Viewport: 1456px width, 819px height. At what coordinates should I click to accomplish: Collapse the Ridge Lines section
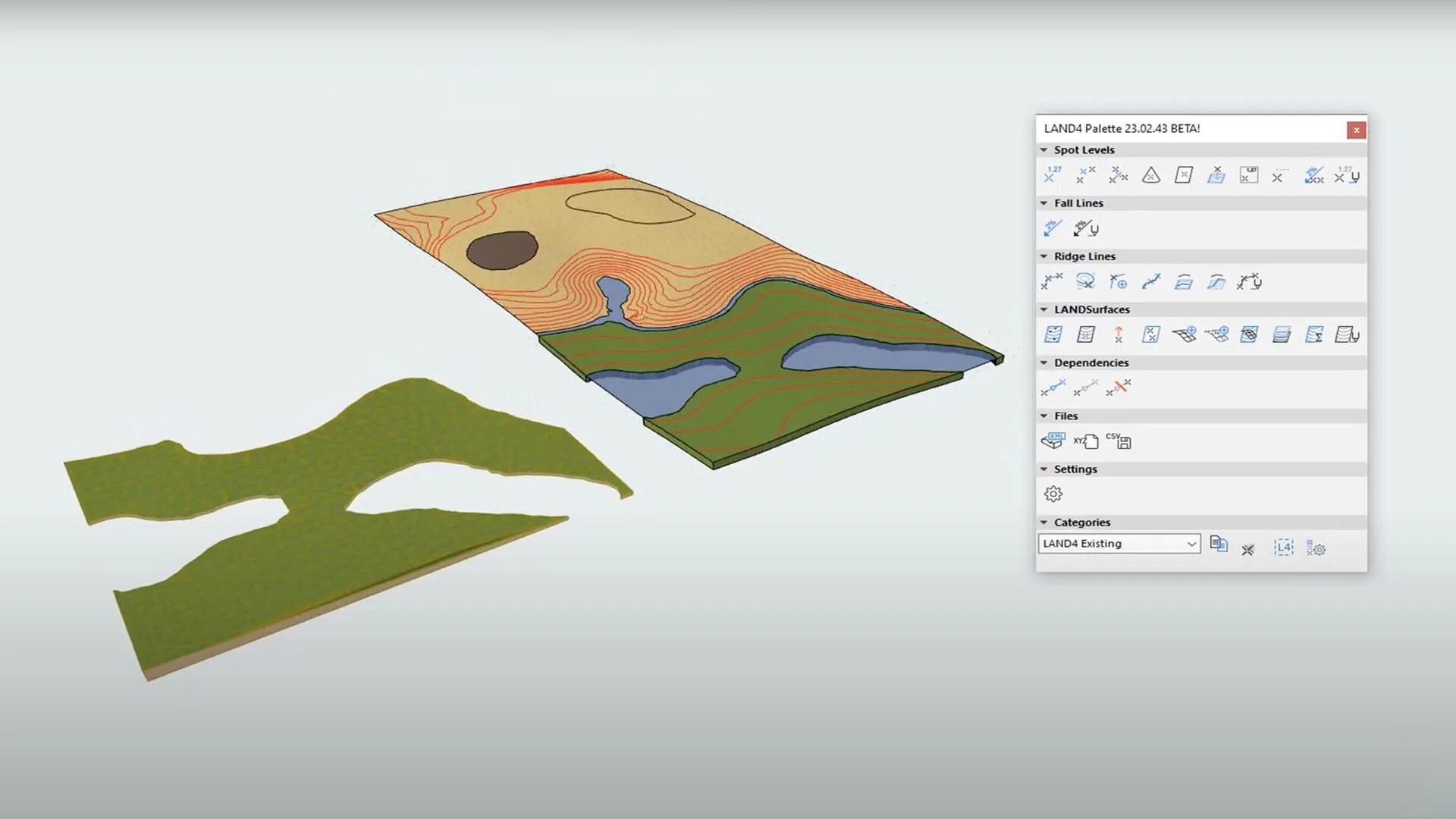(1044, 256)
